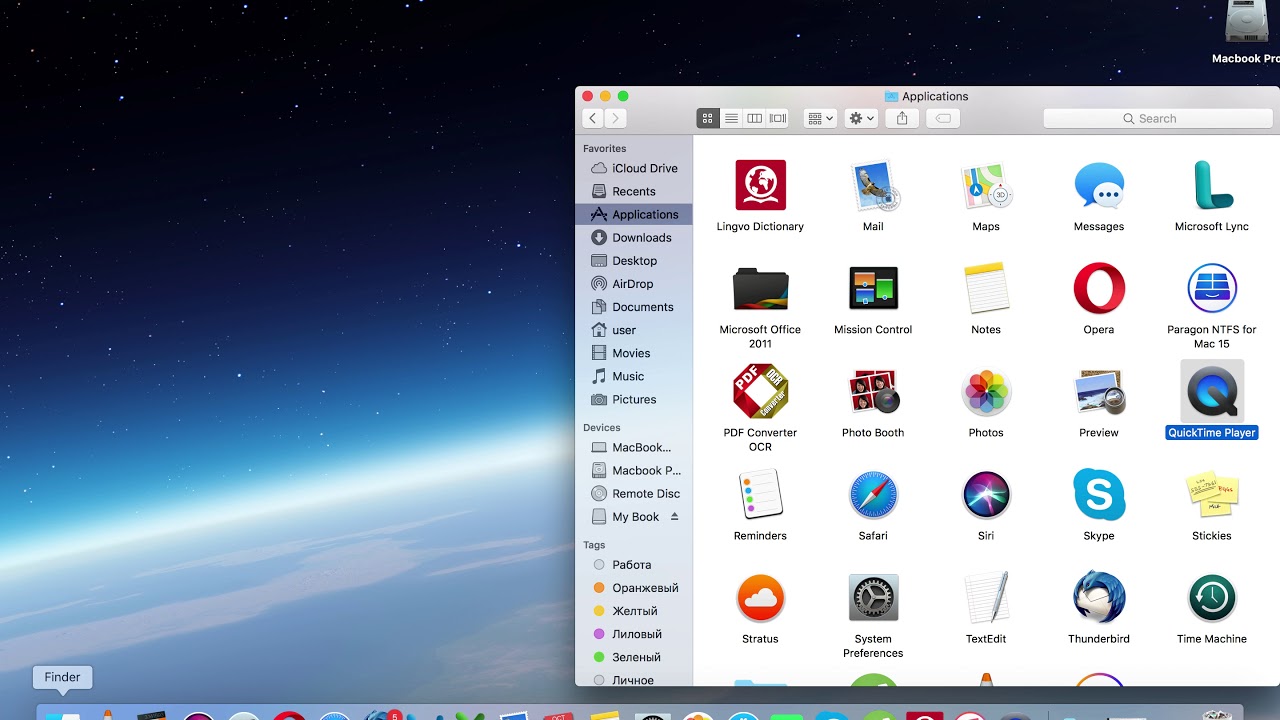Select Remote Disc in the sidebar
The image size is (1280, 720).
point(634,493)
